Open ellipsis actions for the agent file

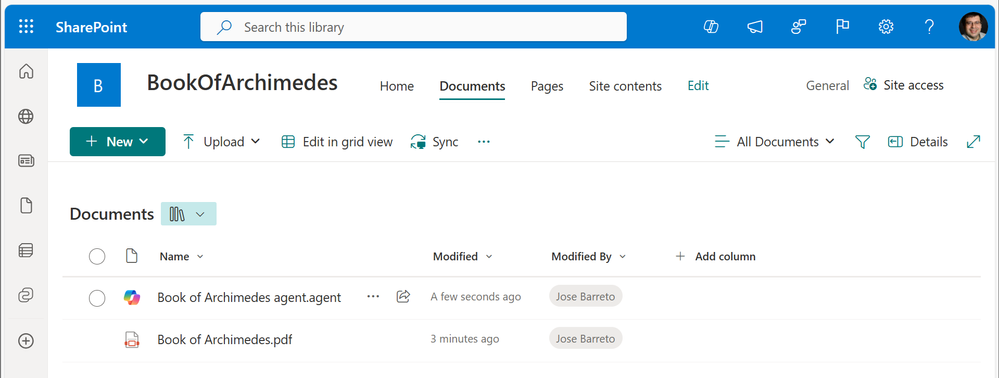coord(373,296)
